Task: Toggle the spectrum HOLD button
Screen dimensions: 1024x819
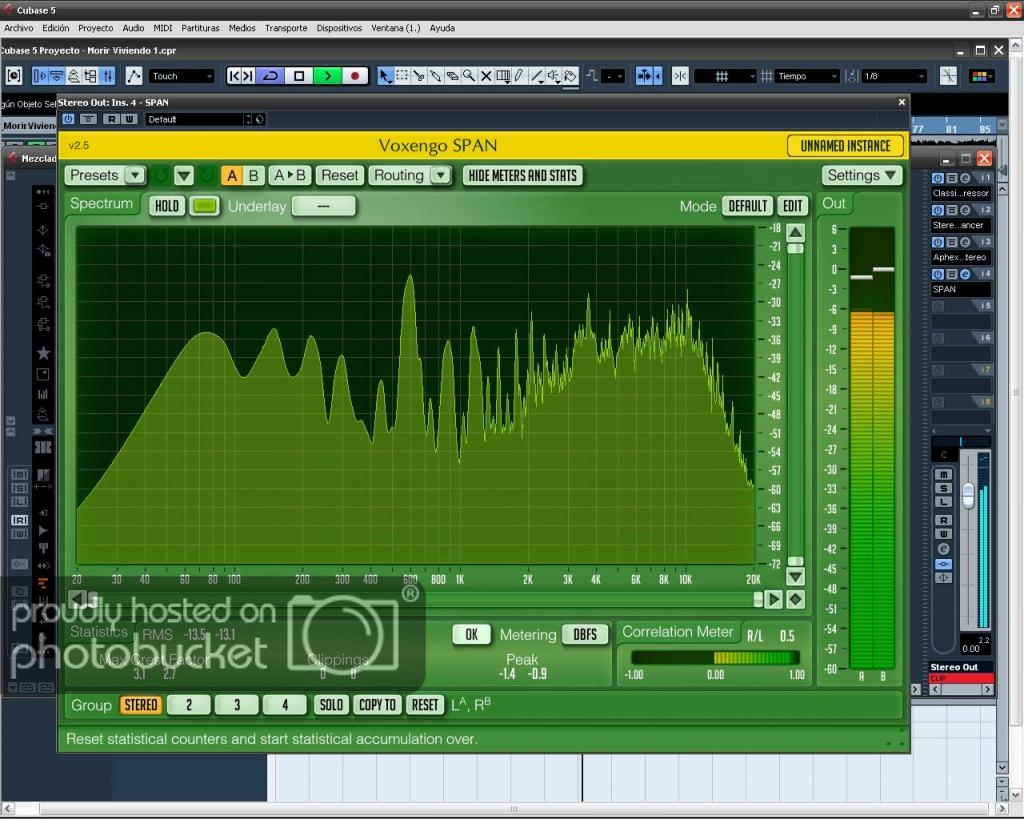Action: (x=167, y=206)
